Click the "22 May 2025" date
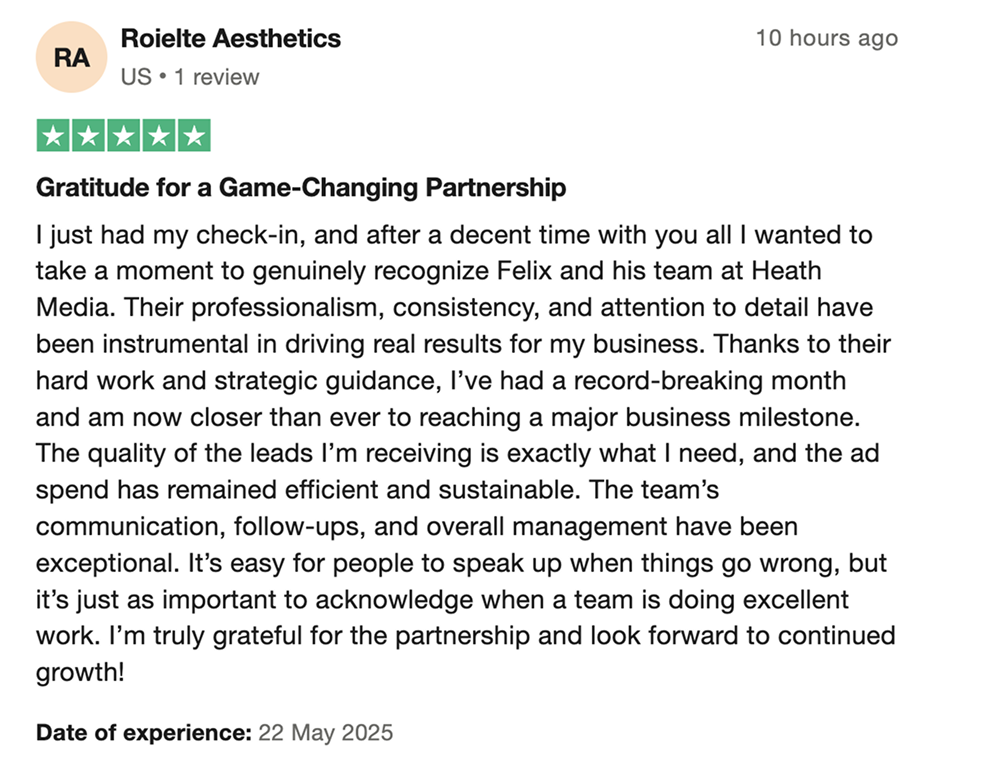This screenshot has width=1000, height=764. (x=325, y=733)
